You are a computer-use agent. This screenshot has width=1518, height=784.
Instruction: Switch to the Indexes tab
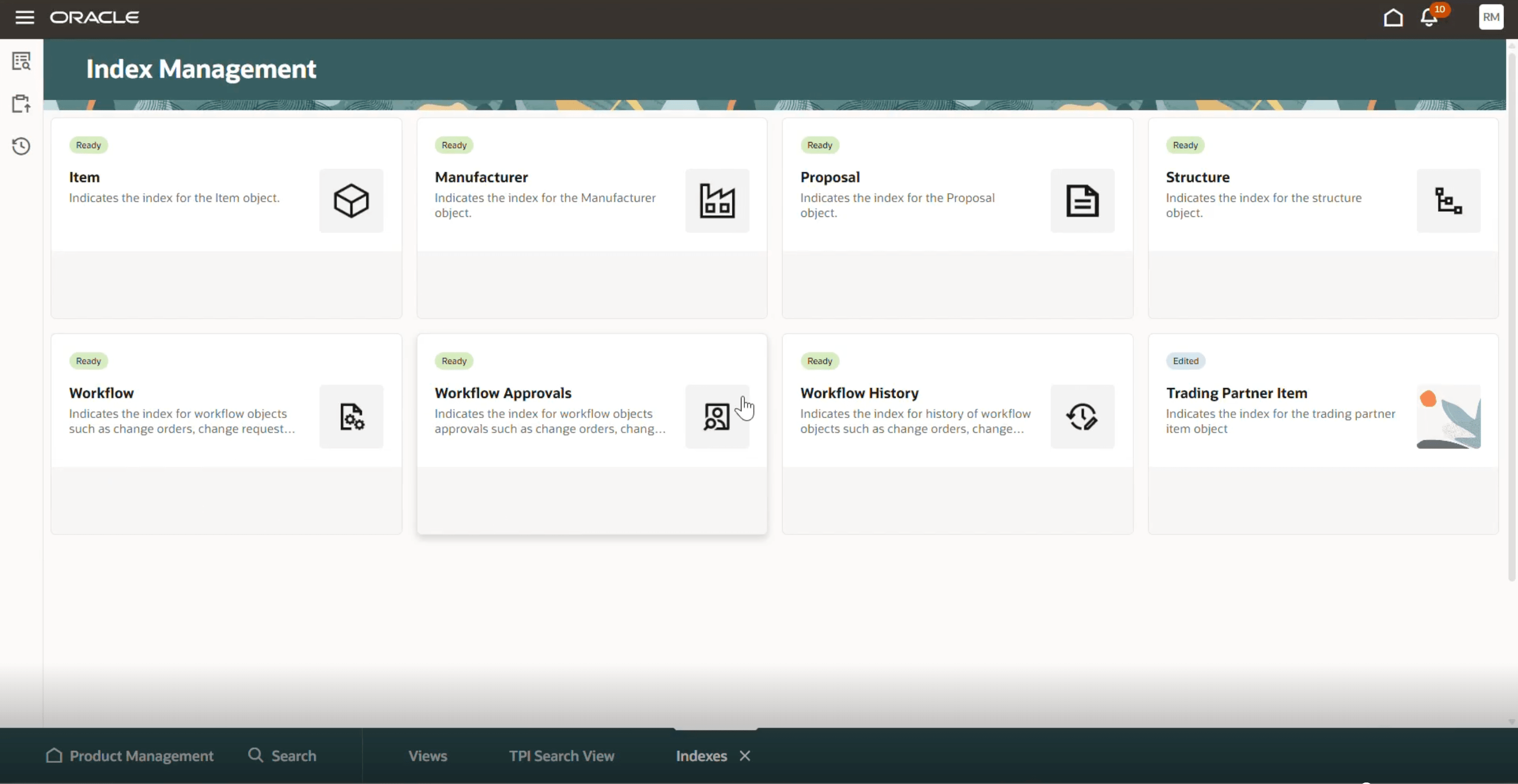[701, 756]
